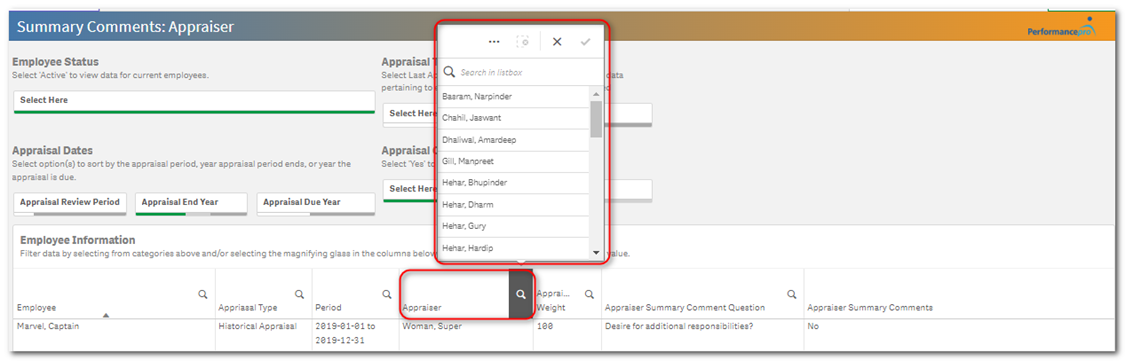Click the Period column header
Image resolution: width=1125 pixels, height=361 pixels.
[x=329, y=307]
